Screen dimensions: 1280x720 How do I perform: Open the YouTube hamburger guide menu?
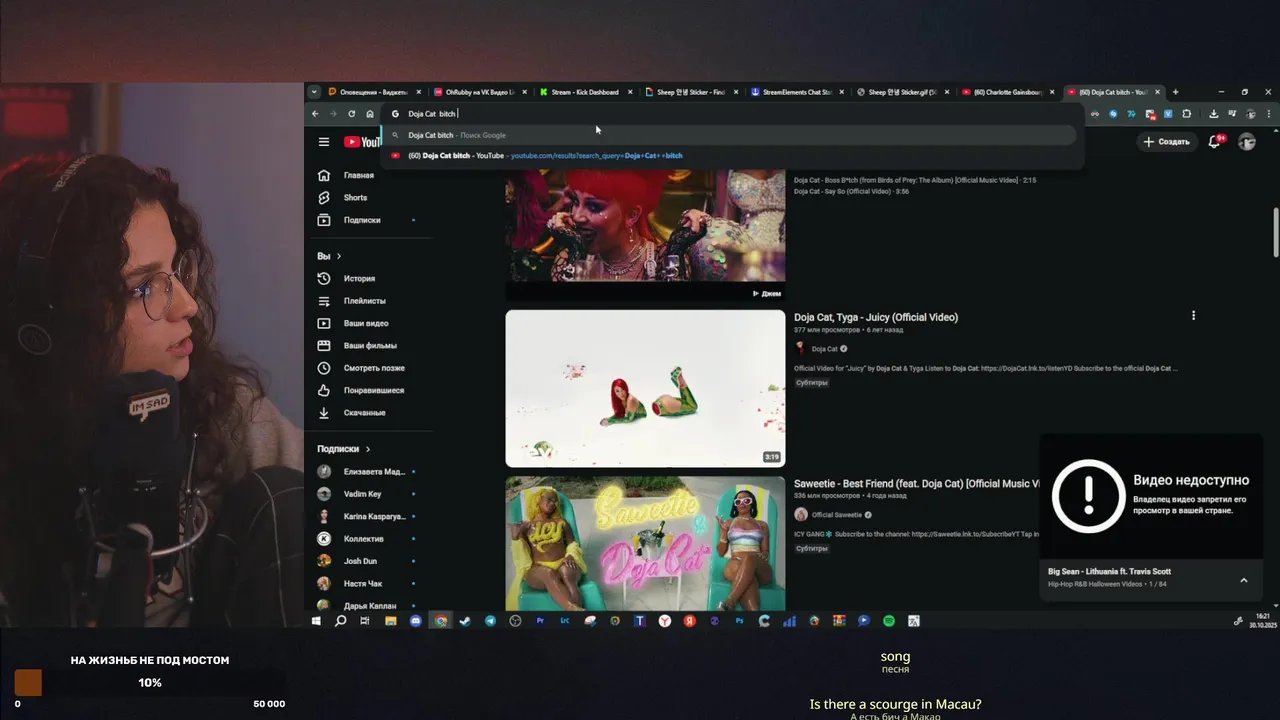(x=324, y=142)
